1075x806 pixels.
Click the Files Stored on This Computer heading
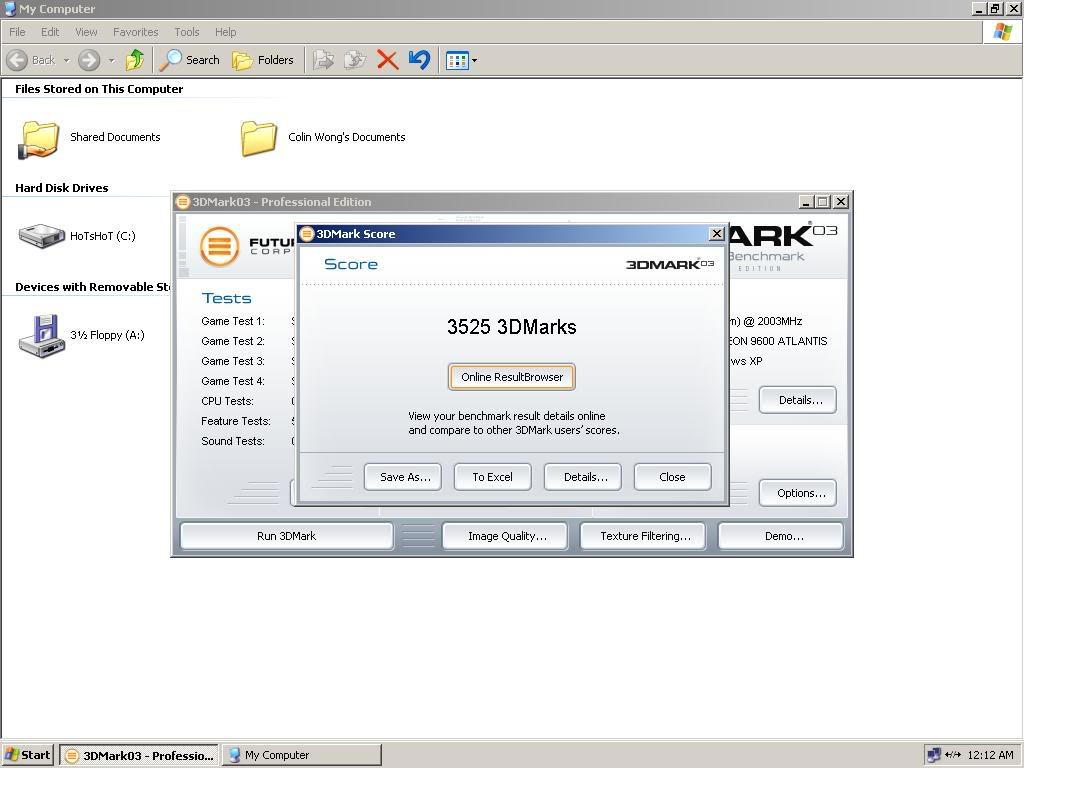click(99, 89)
